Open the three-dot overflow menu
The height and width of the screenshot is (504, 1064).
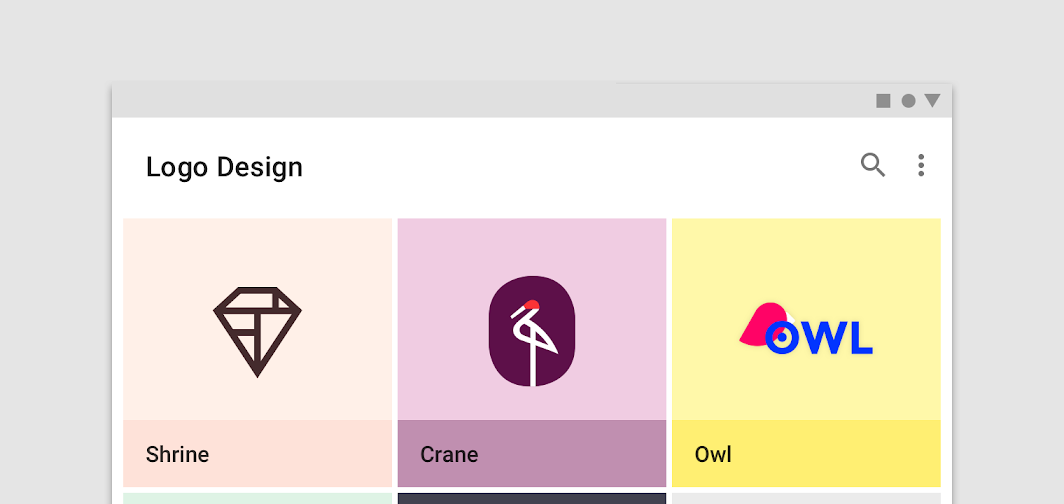pos(921,166)
